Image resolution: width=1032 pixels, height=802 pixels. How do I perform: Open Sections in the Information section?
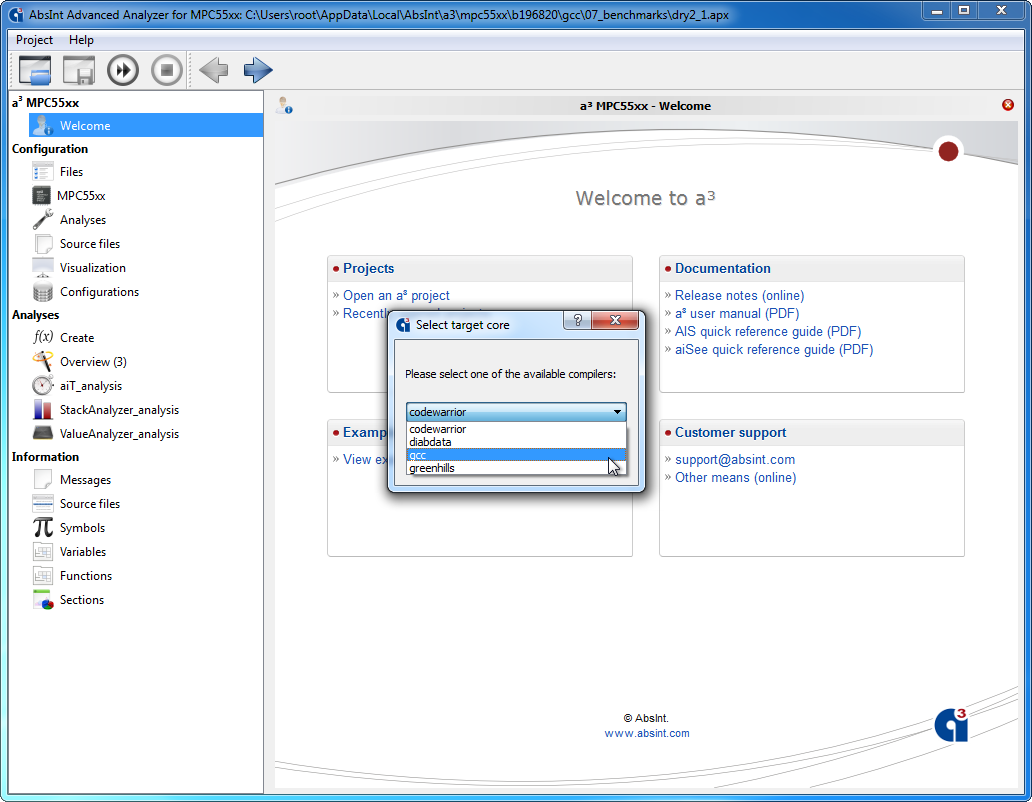(82, 600)
